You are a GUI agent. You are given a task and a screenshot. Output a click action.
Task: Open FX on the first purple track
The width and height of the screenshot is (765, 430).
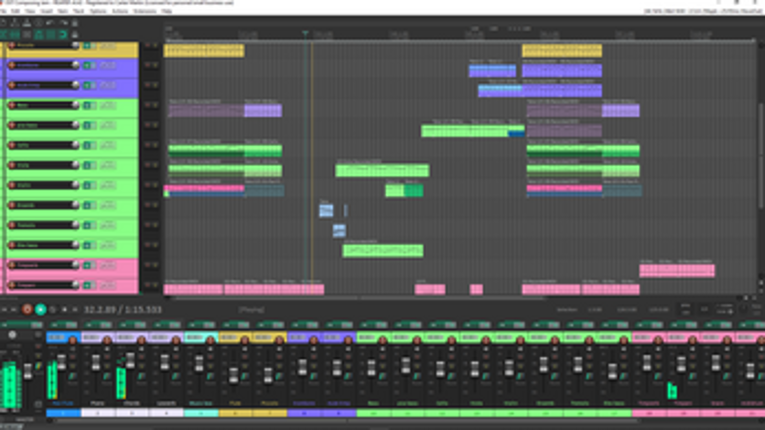tap(87, 65)
